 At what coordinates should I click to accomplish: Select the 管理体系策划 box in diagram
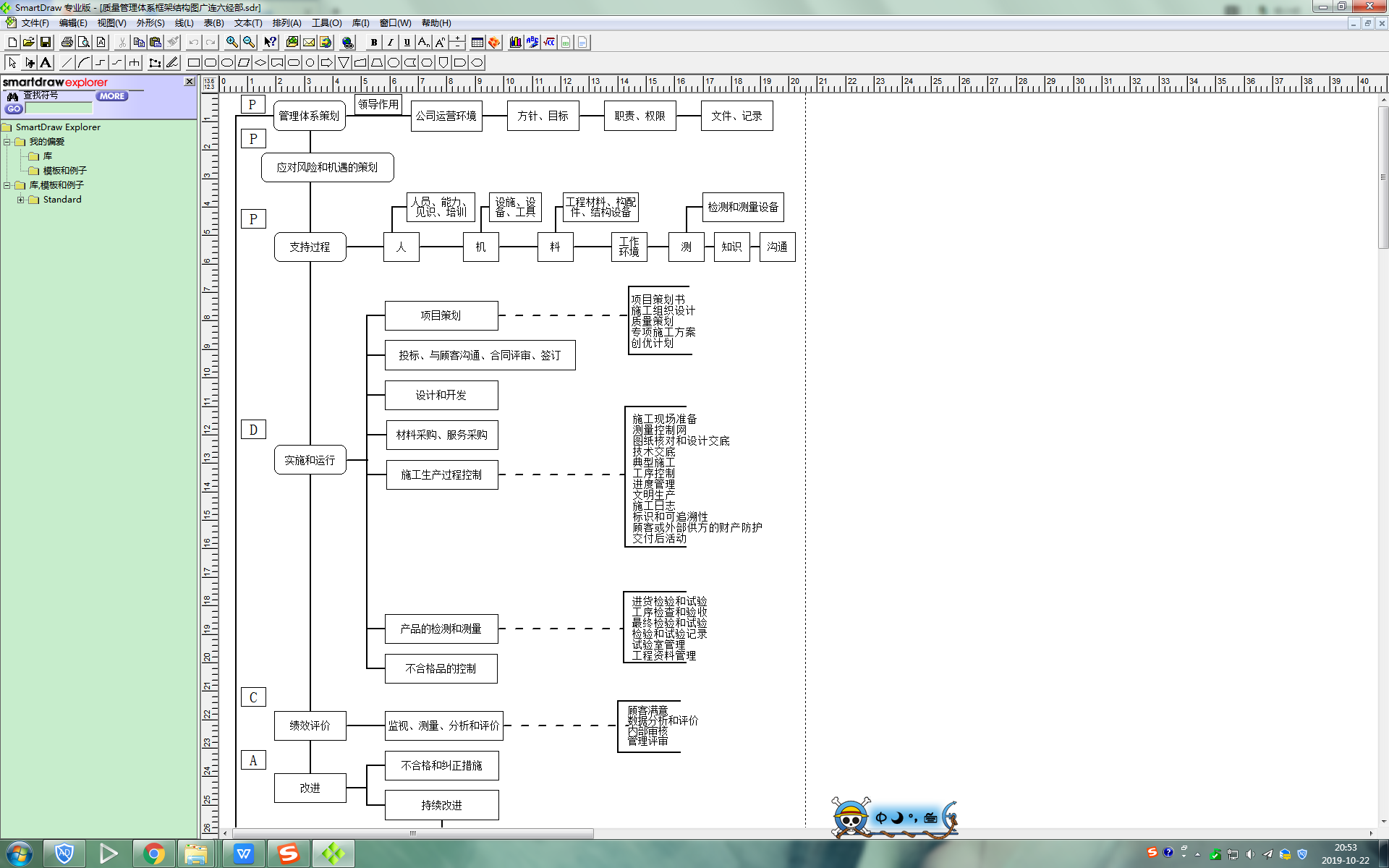310,116
